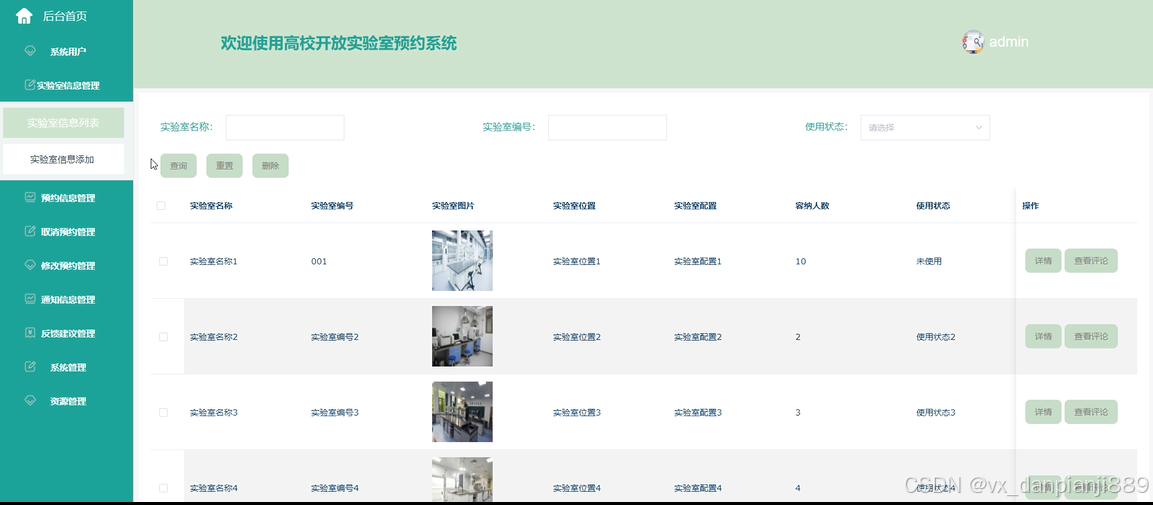Open the 使用状态 请选择 dropdown
The height and width of the screenshot is (505, 1153).
click(925, 127)
